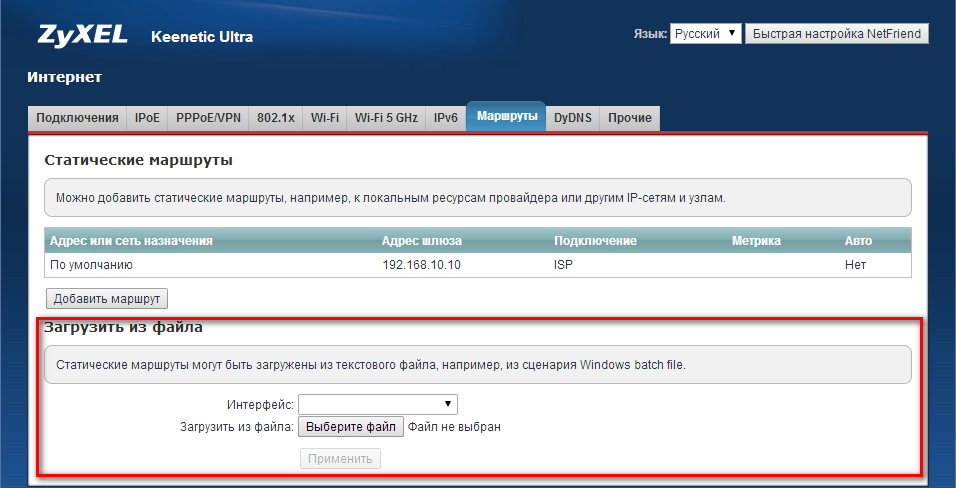Viewport: 956px width, 488px height.
Task: Expand the Интерфейс dropdown
Action: [x=377, y=404]
